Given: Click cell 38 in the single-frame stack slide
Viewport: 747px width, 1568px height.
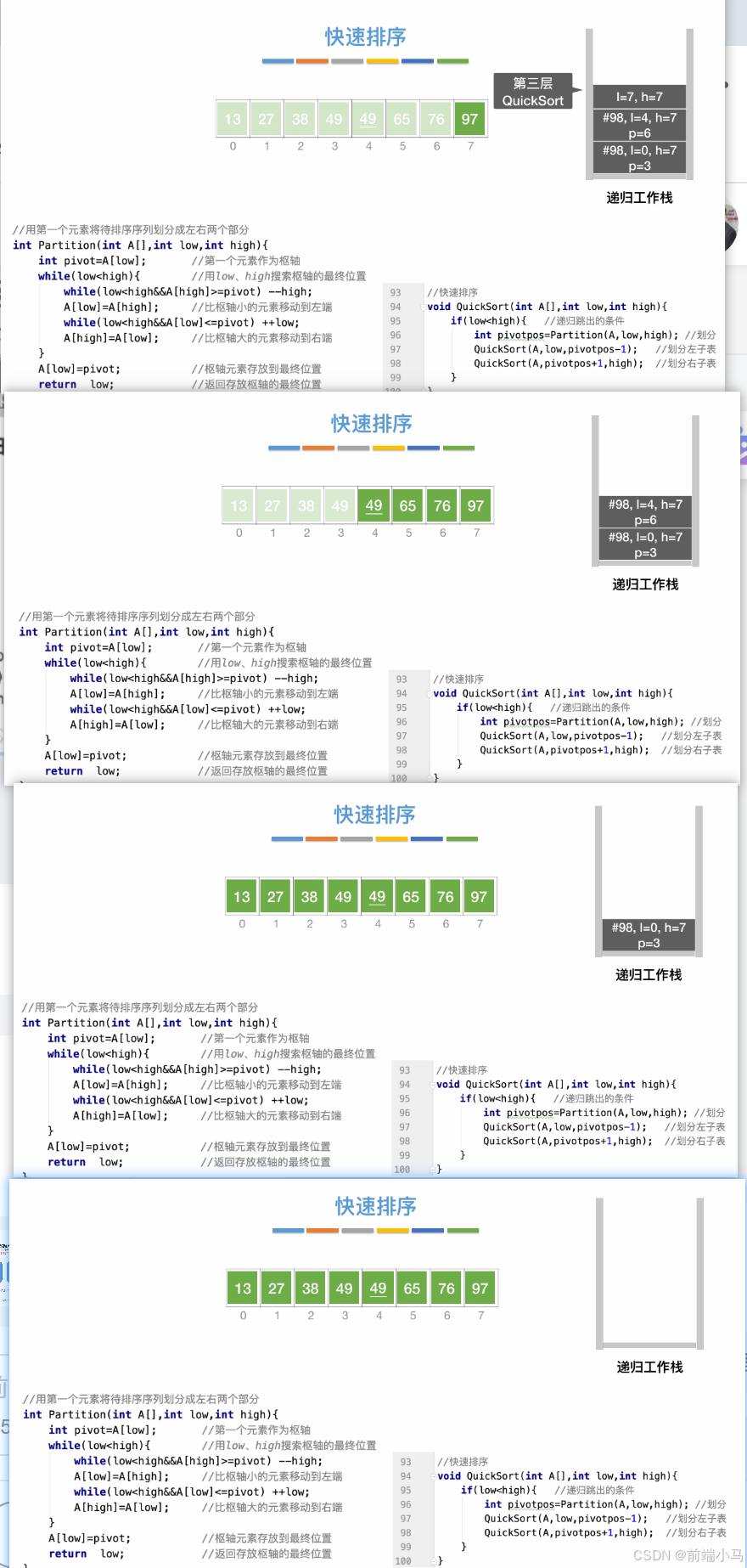Looking at the screenshot, I should 309,896.
